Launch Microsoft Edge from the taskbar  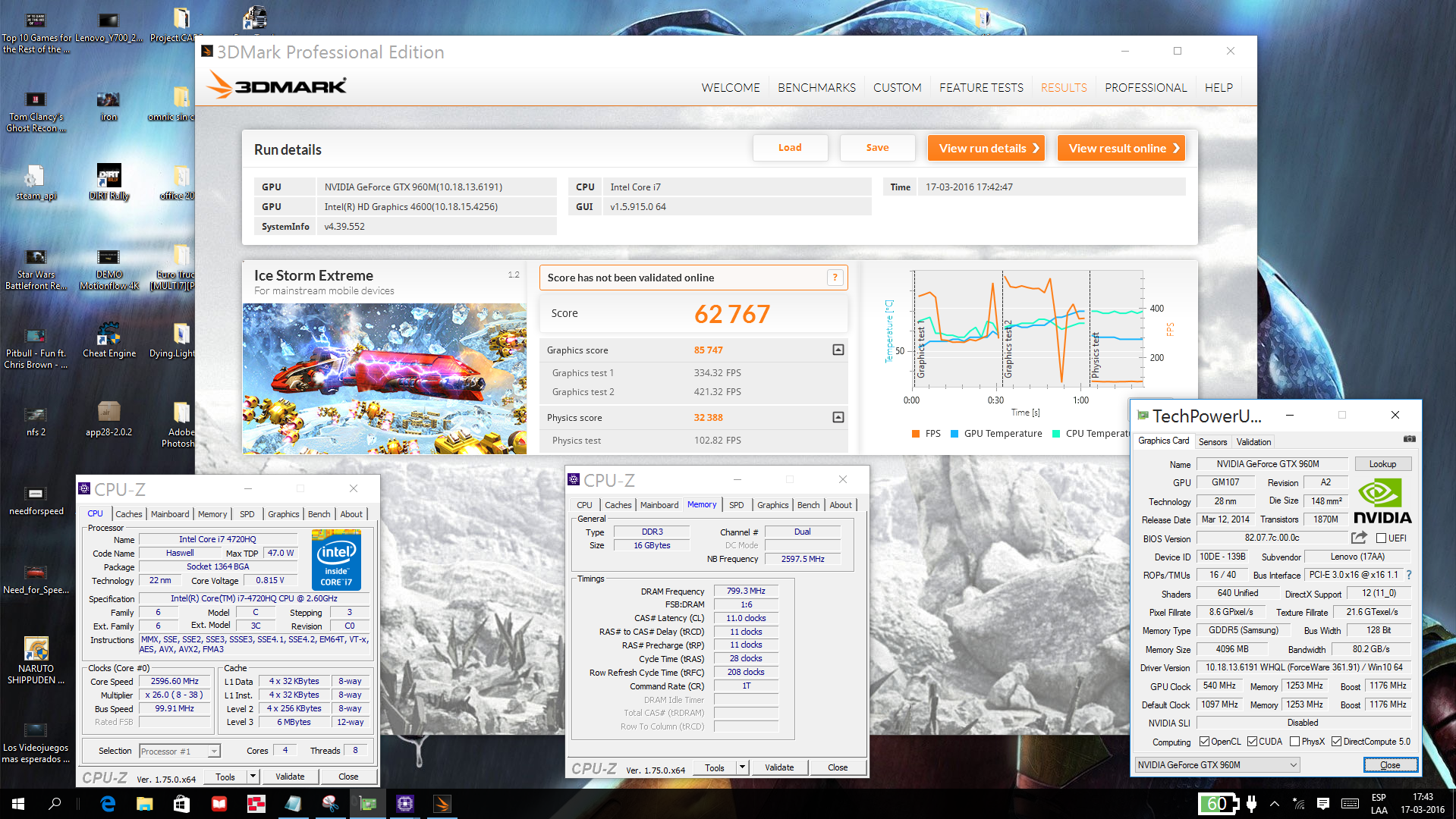click(108, 804)
